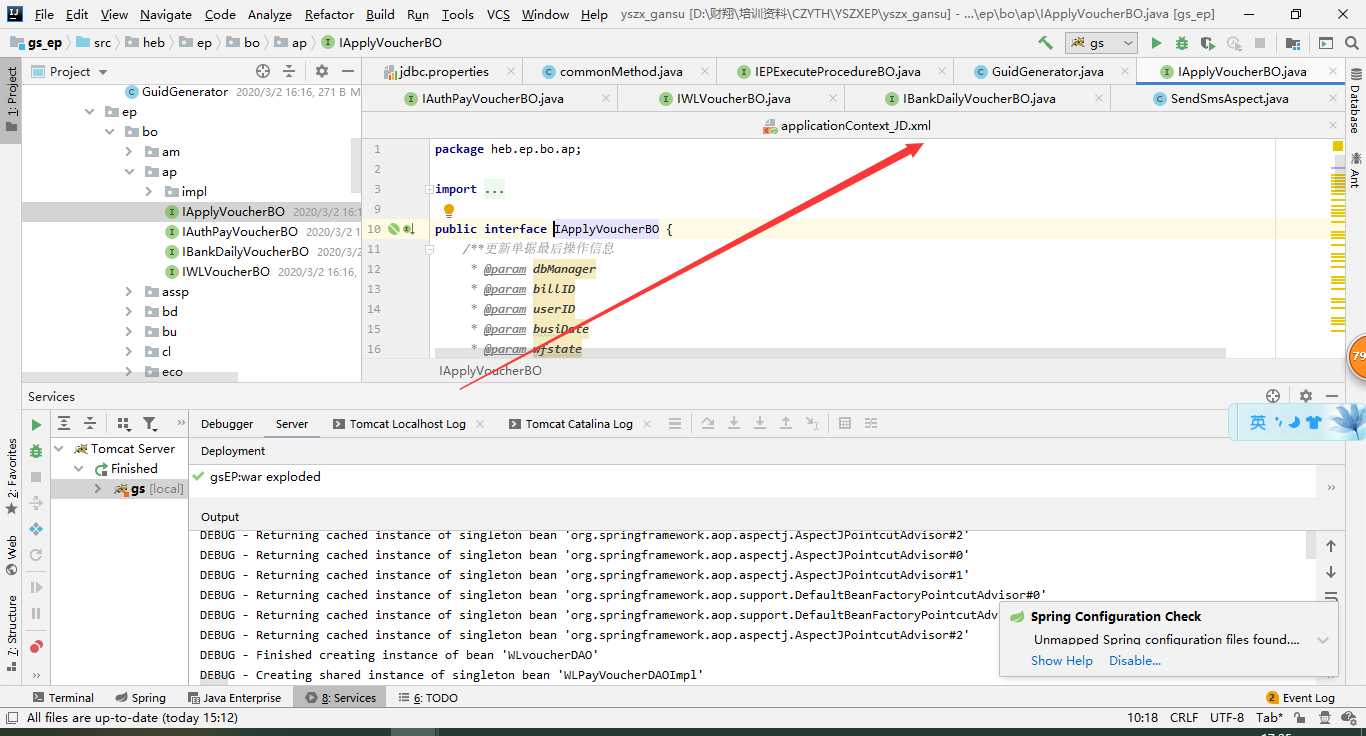Run with coverage from the top toolbar
This screenshot has width=1366, height=736.
point(1208,43)
